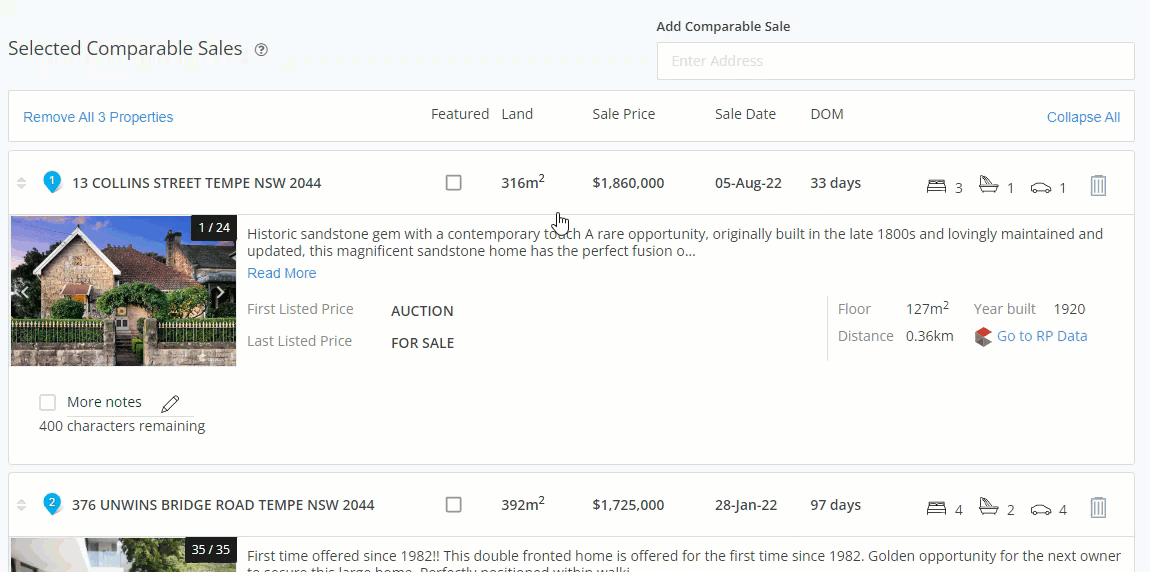Click sale date 28-Jan-22
1150x572 pixels.
746,505
